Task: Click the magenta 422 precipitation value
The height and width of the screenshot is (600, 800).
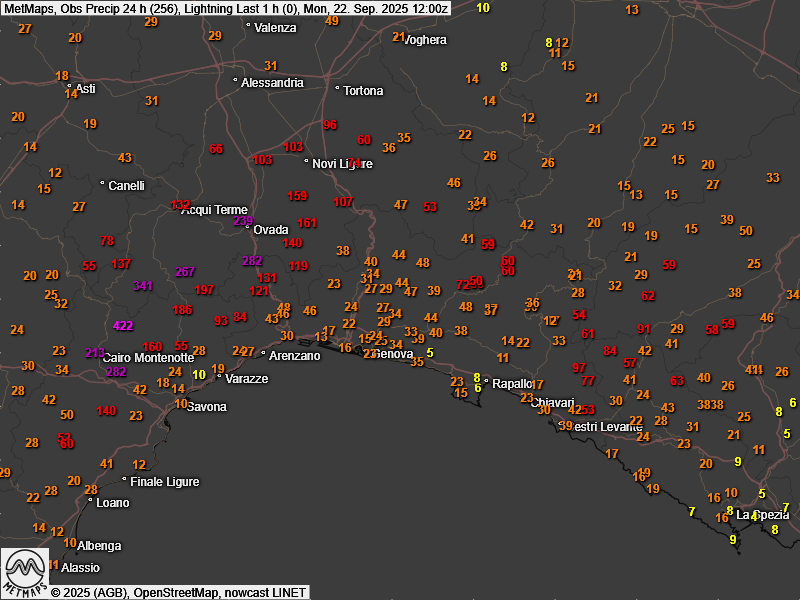Action: (123, 326)
